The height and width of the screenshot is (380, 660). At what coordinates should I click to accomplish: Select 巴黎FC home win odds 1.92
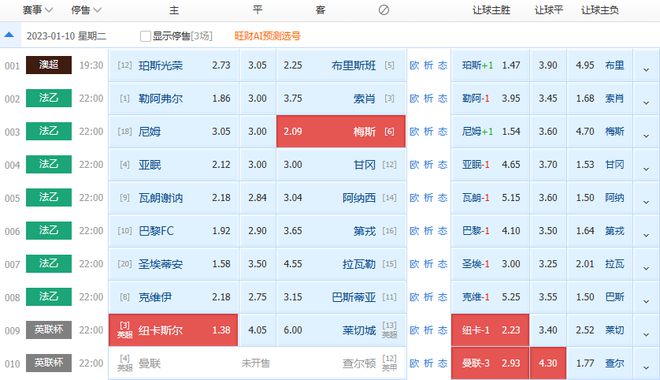174,231
